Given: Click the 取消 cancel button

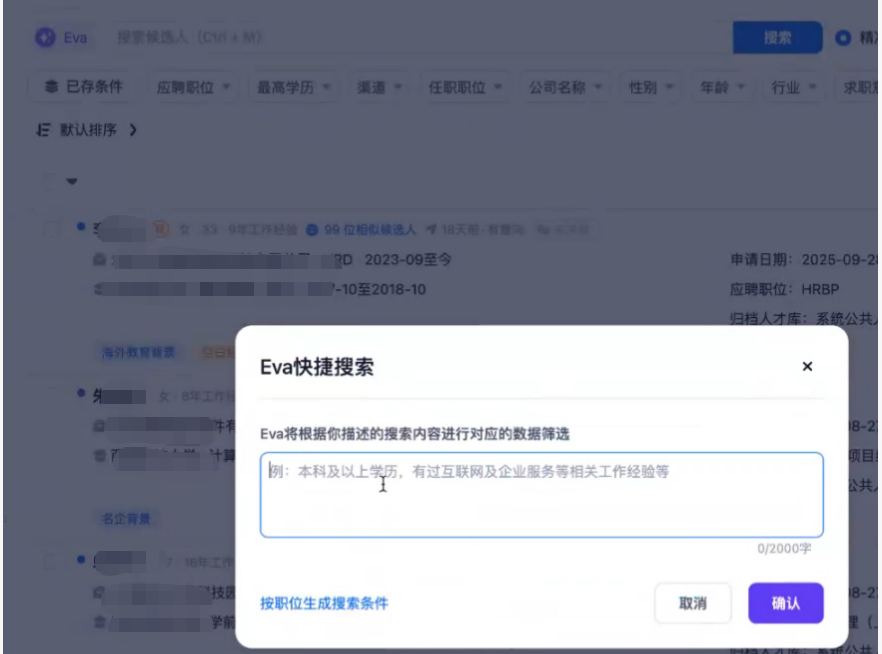Looking at the screenshot, I should [x=693, y=603].
